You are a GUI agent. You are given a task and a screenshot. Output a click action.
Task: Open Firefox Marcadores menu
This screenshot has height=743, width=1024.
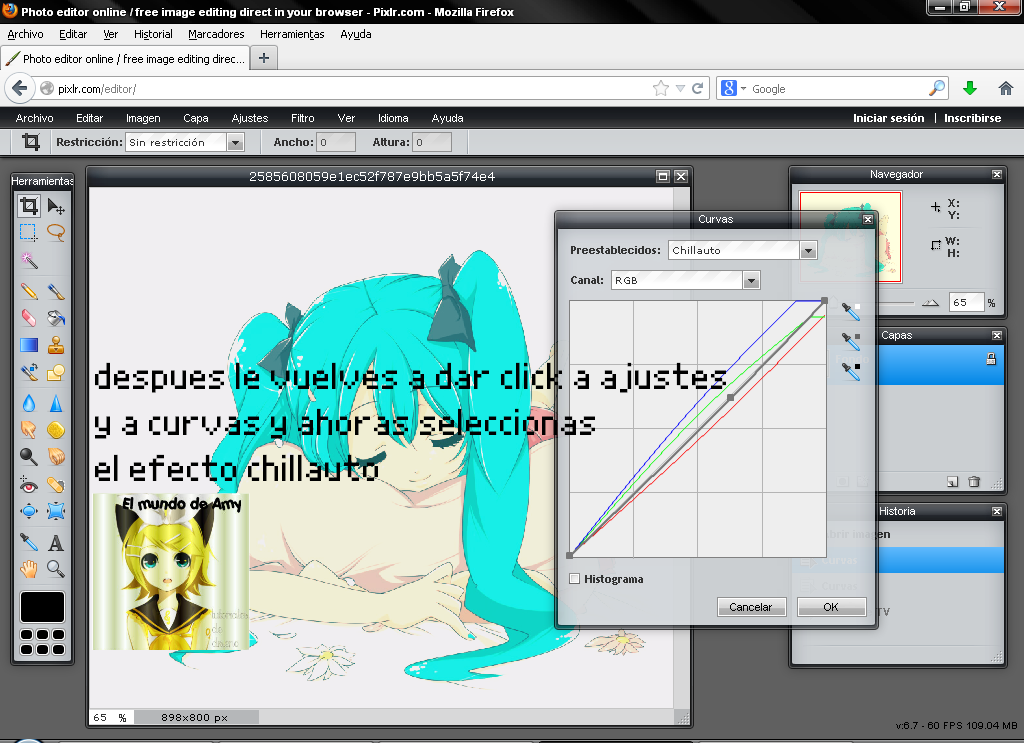216,35
